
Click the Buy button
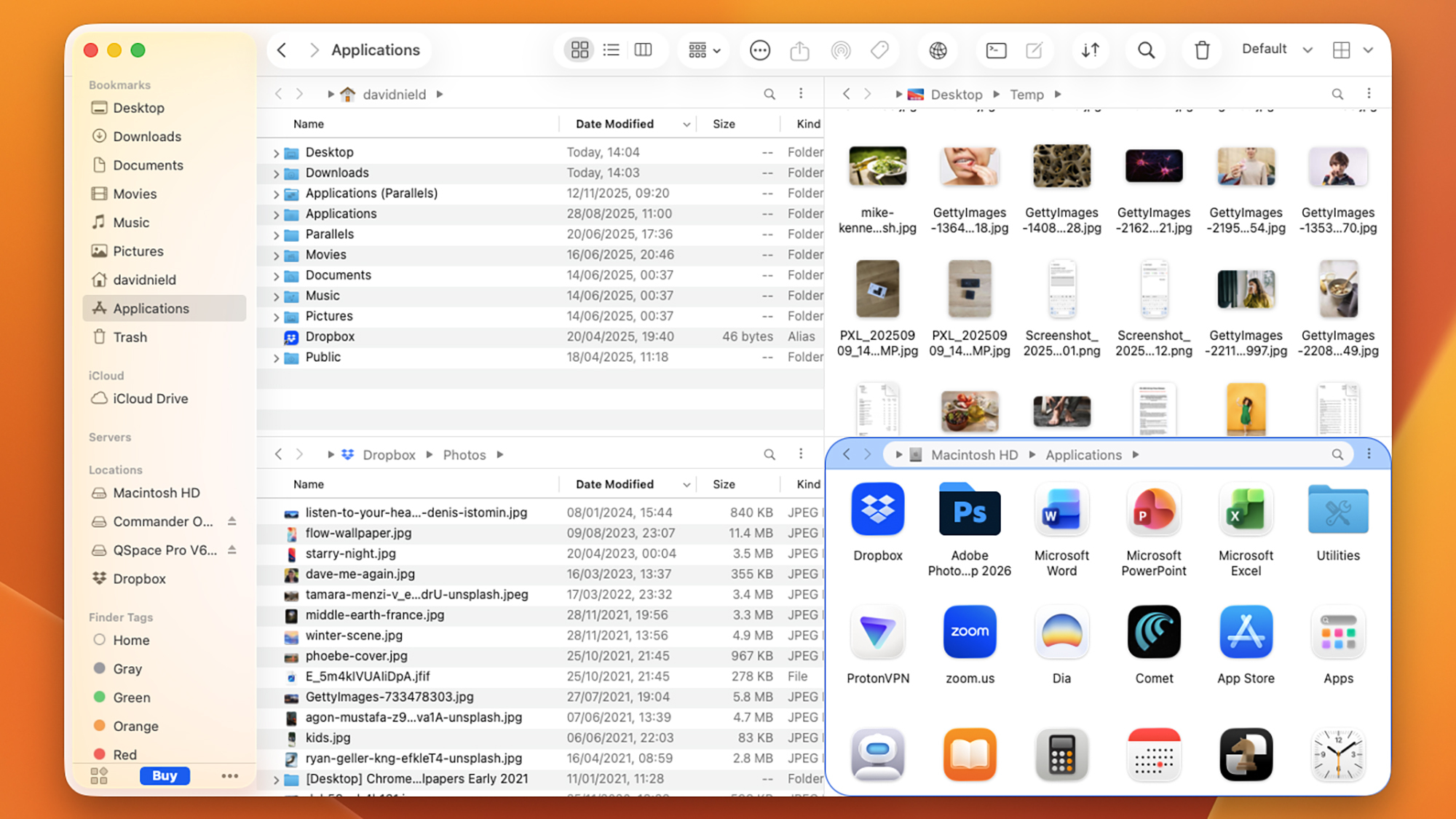click(165, 775)
